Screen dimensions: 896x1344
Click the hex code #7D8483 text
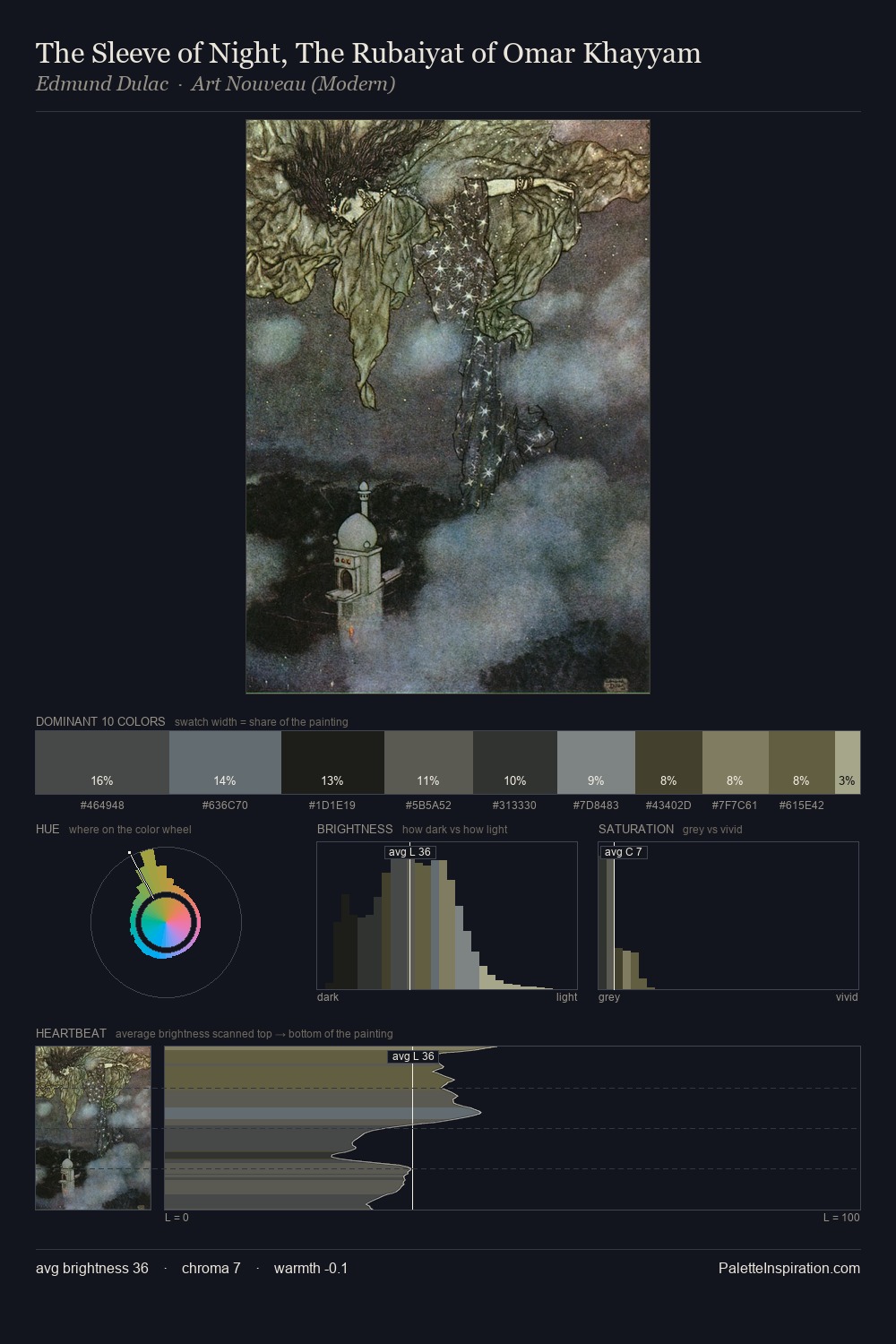tap(596, 806)
